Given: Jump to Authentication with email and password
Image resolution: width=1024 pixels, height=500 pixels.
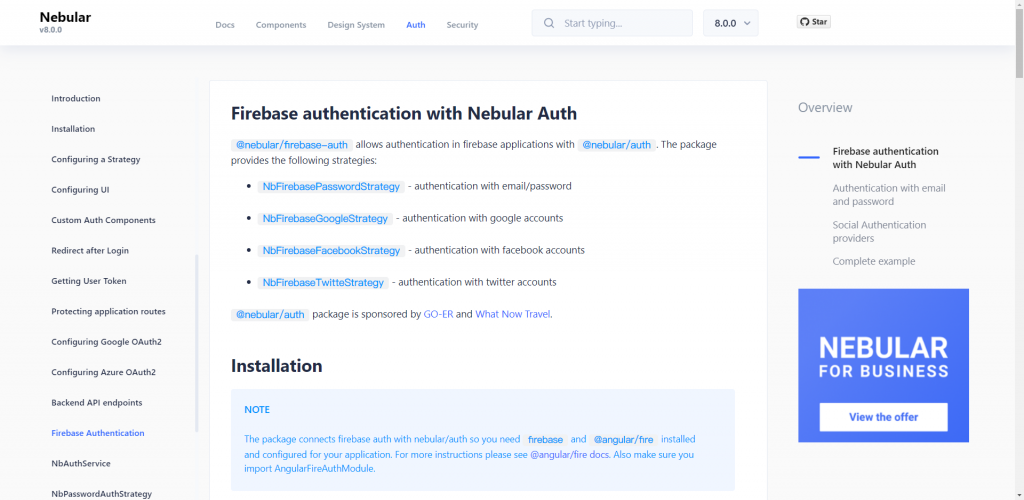Looking at the screenshot, I should coord(889,195).
